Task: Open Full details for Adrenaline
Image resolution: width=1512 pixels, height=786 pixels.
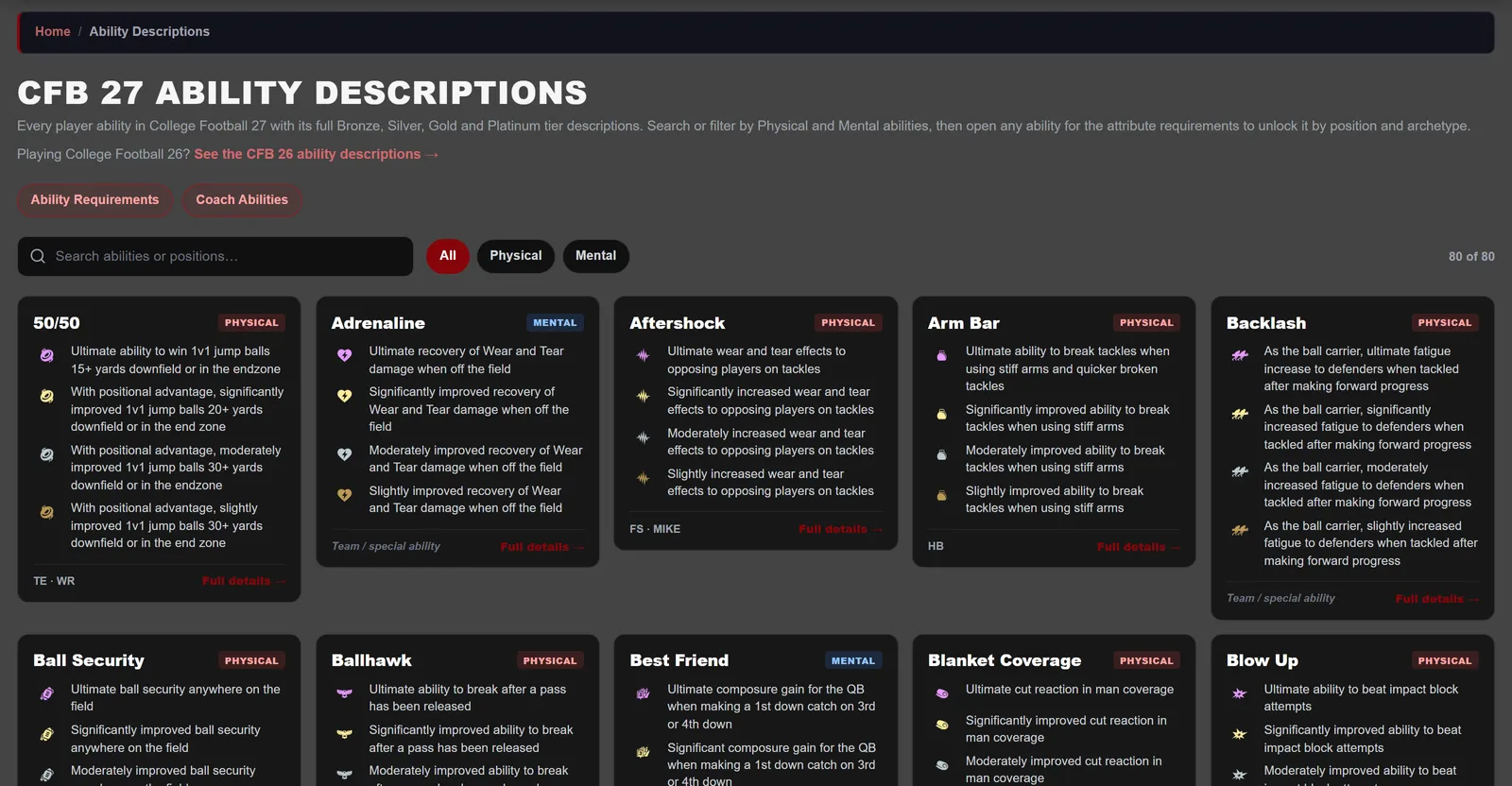Action: (x=541, y=547)
